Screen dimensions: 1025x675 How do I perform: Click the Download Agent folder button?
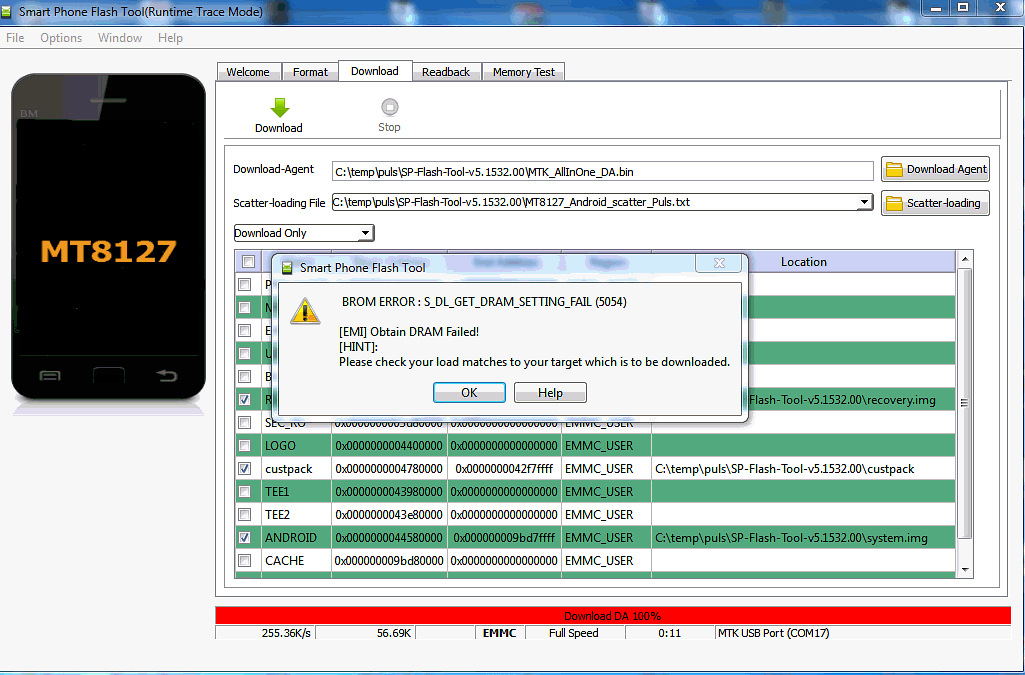pyautogui.click(x=935, y=169)
